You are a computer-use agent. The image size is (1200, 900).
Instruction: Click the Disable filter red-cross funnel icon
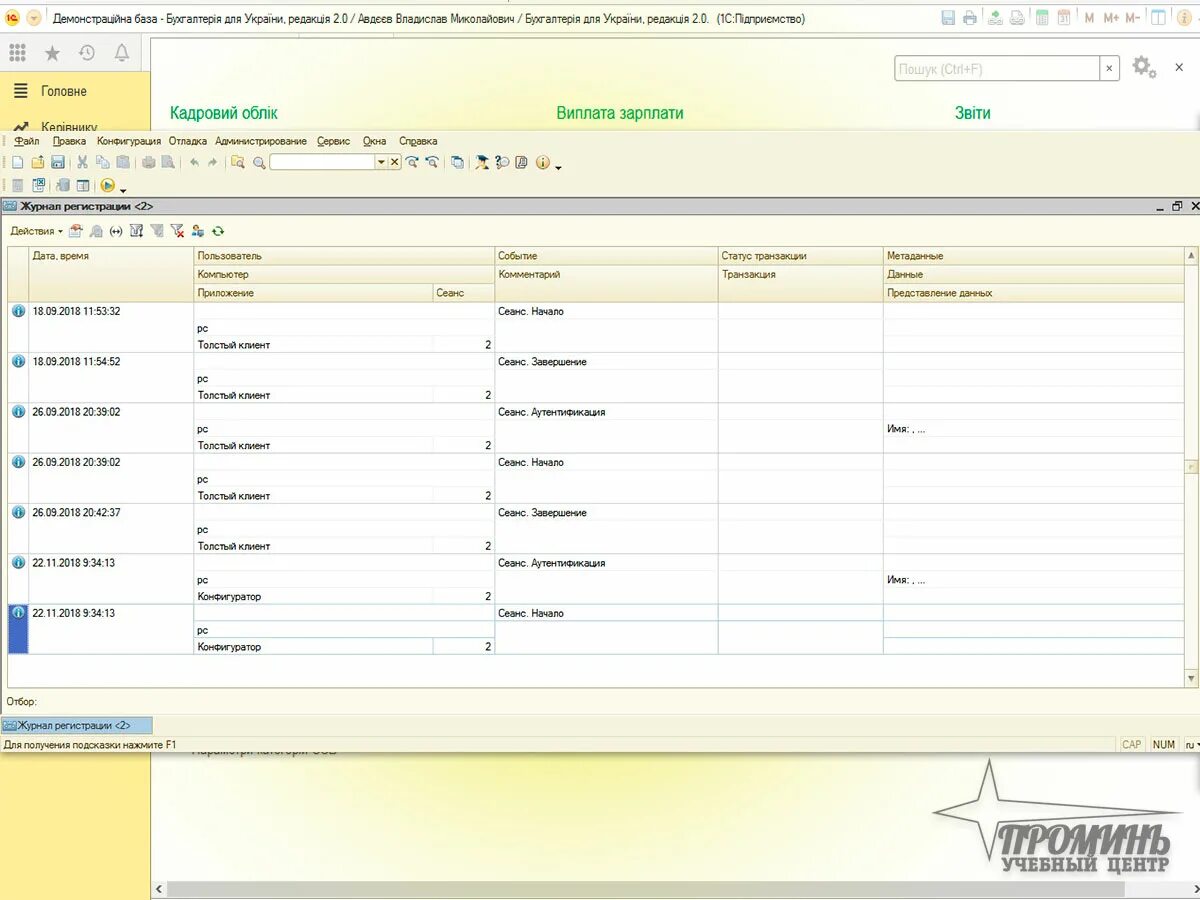pos(177,231)
